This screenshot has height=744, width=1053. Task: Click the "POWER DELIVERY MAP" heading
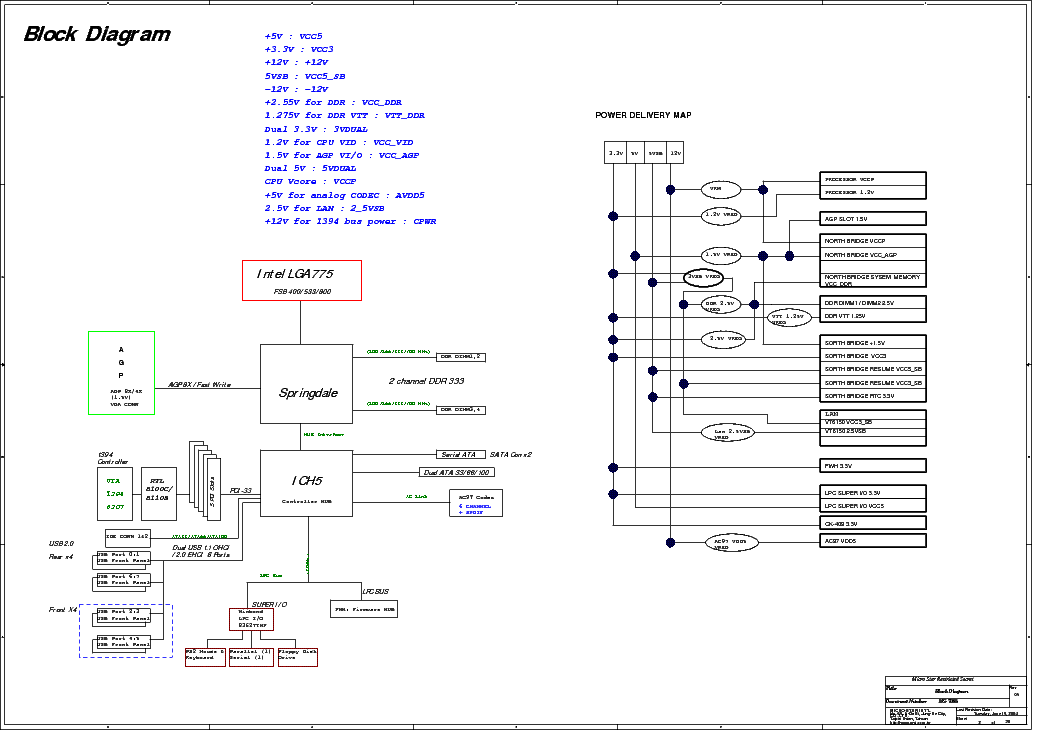click(643, 115)
